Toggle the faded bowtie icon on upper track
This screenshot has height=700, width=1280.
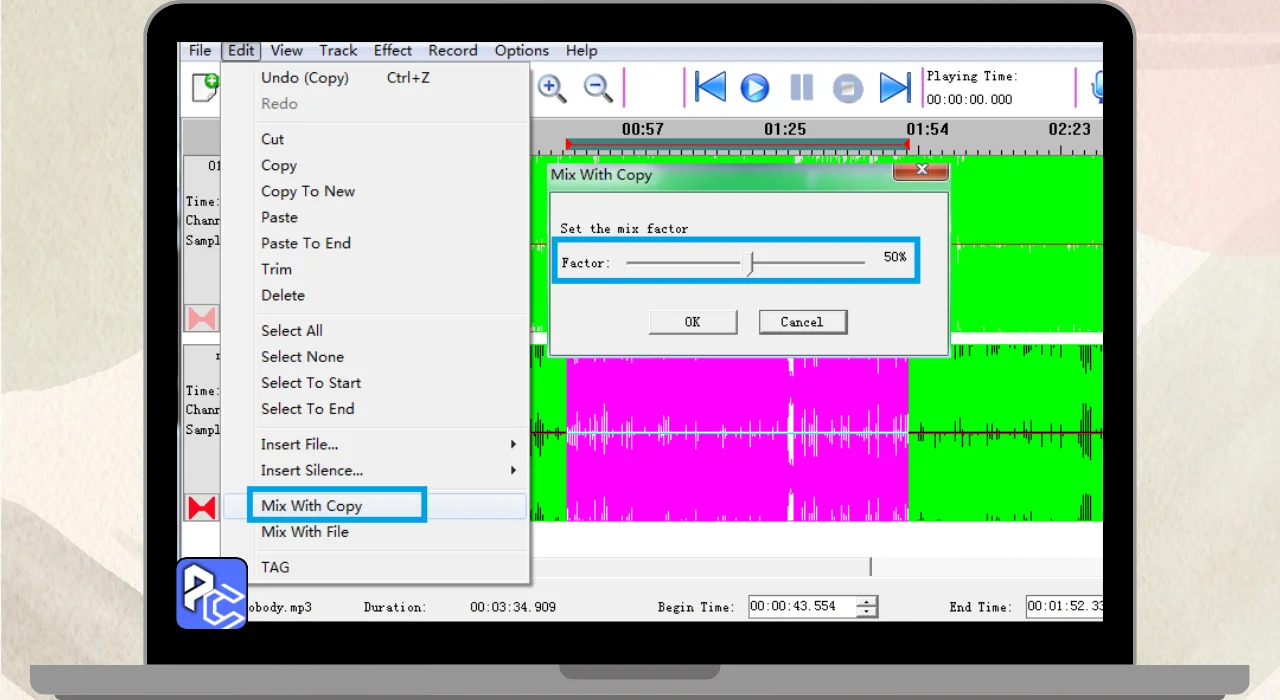[202, 319]
